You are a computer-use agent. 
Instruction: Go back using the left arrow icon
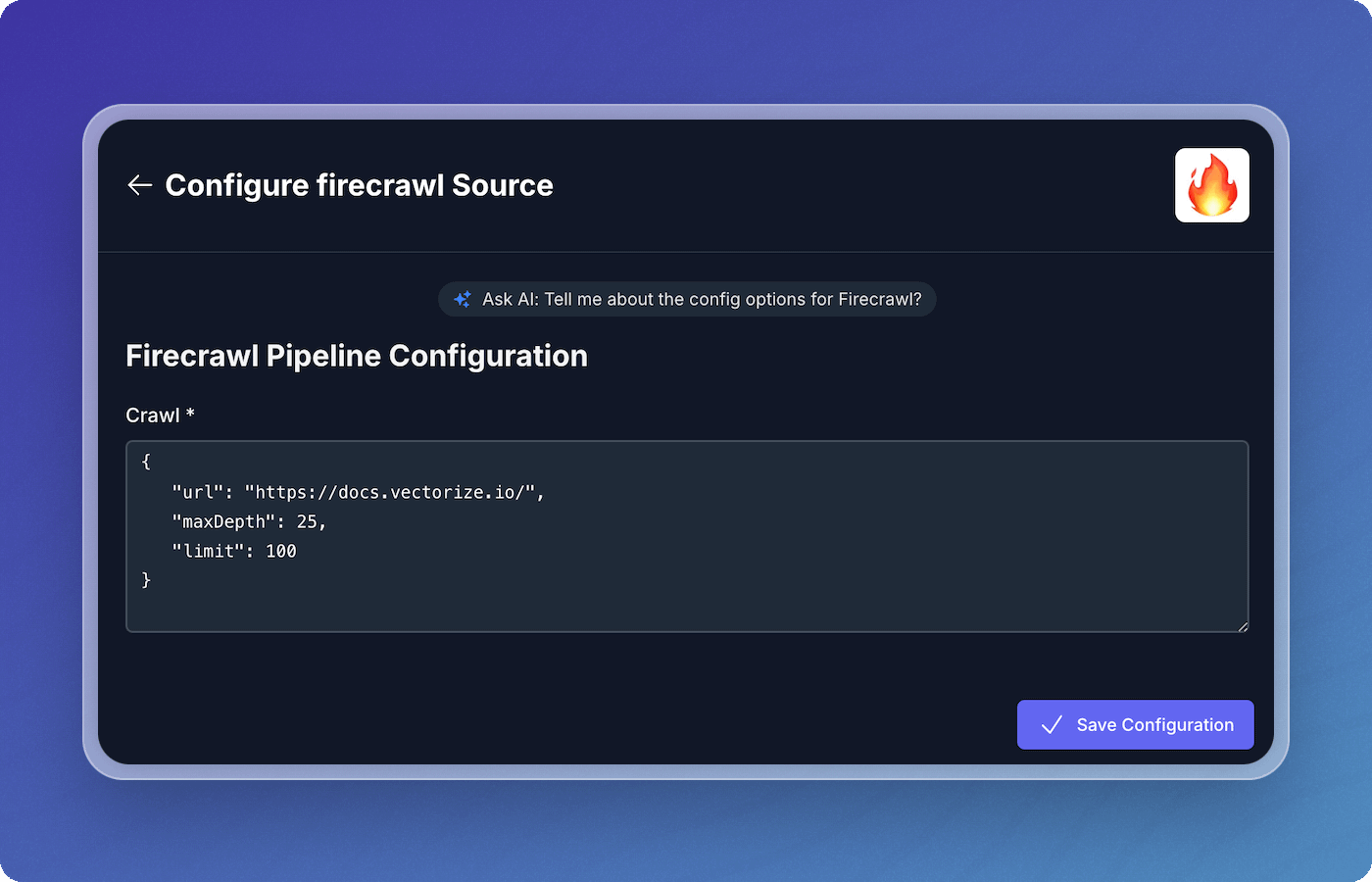139,185
